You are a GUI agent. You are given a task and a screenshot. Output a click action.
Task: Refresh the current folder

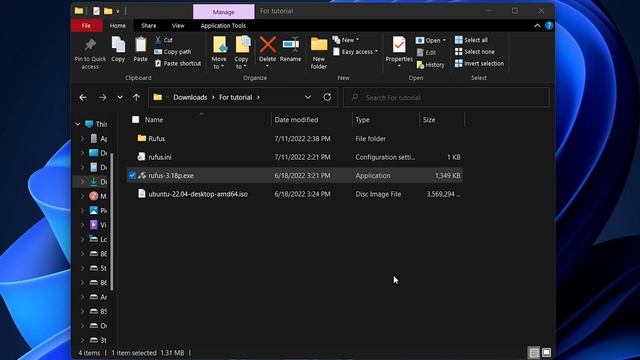(327, 97)
